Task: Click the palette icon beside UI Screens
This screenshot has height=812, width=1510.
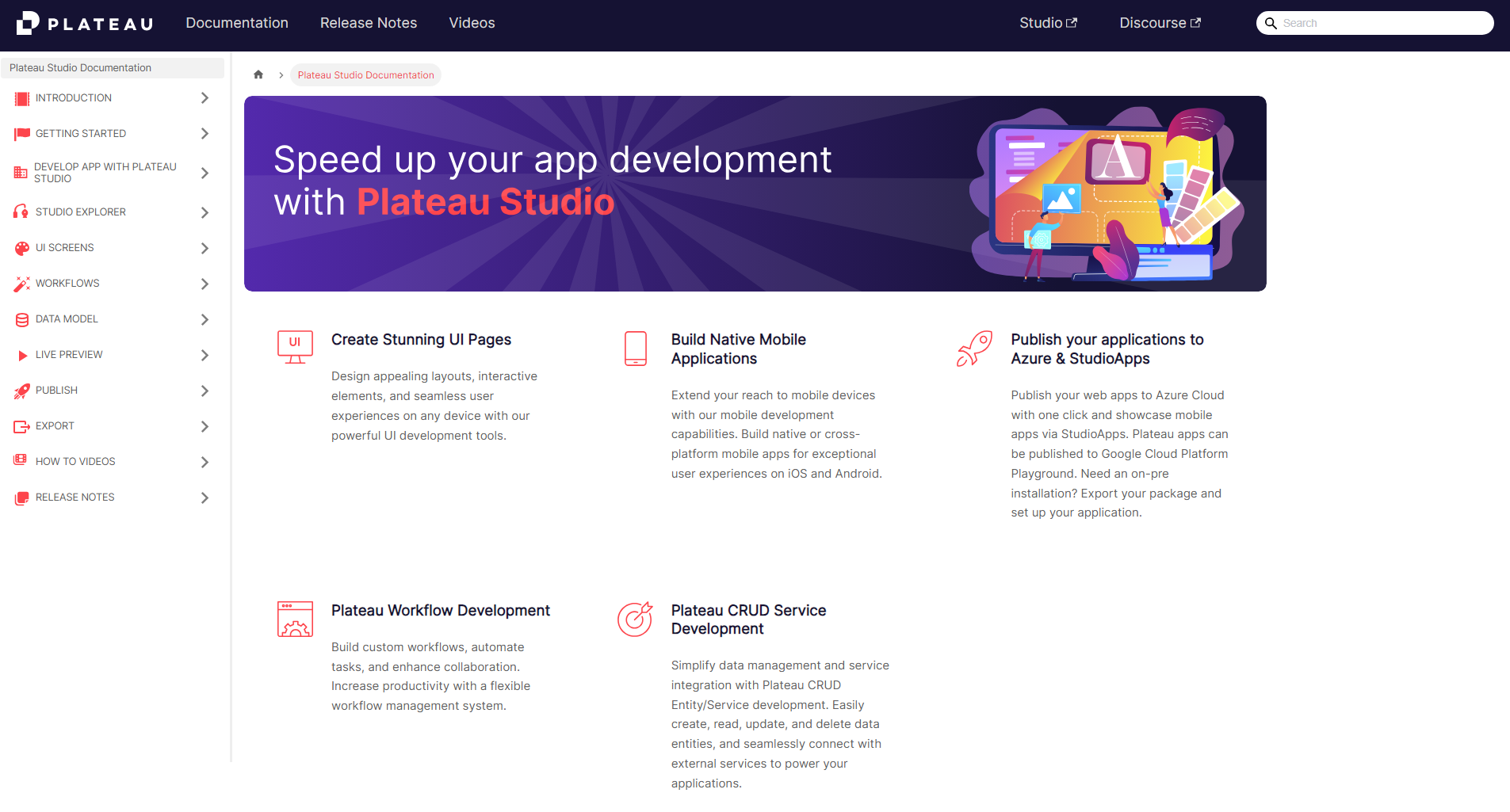Action: 21,248
